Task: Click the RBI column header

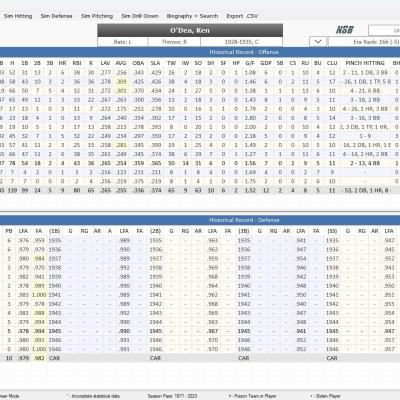Action: point(77,63)
